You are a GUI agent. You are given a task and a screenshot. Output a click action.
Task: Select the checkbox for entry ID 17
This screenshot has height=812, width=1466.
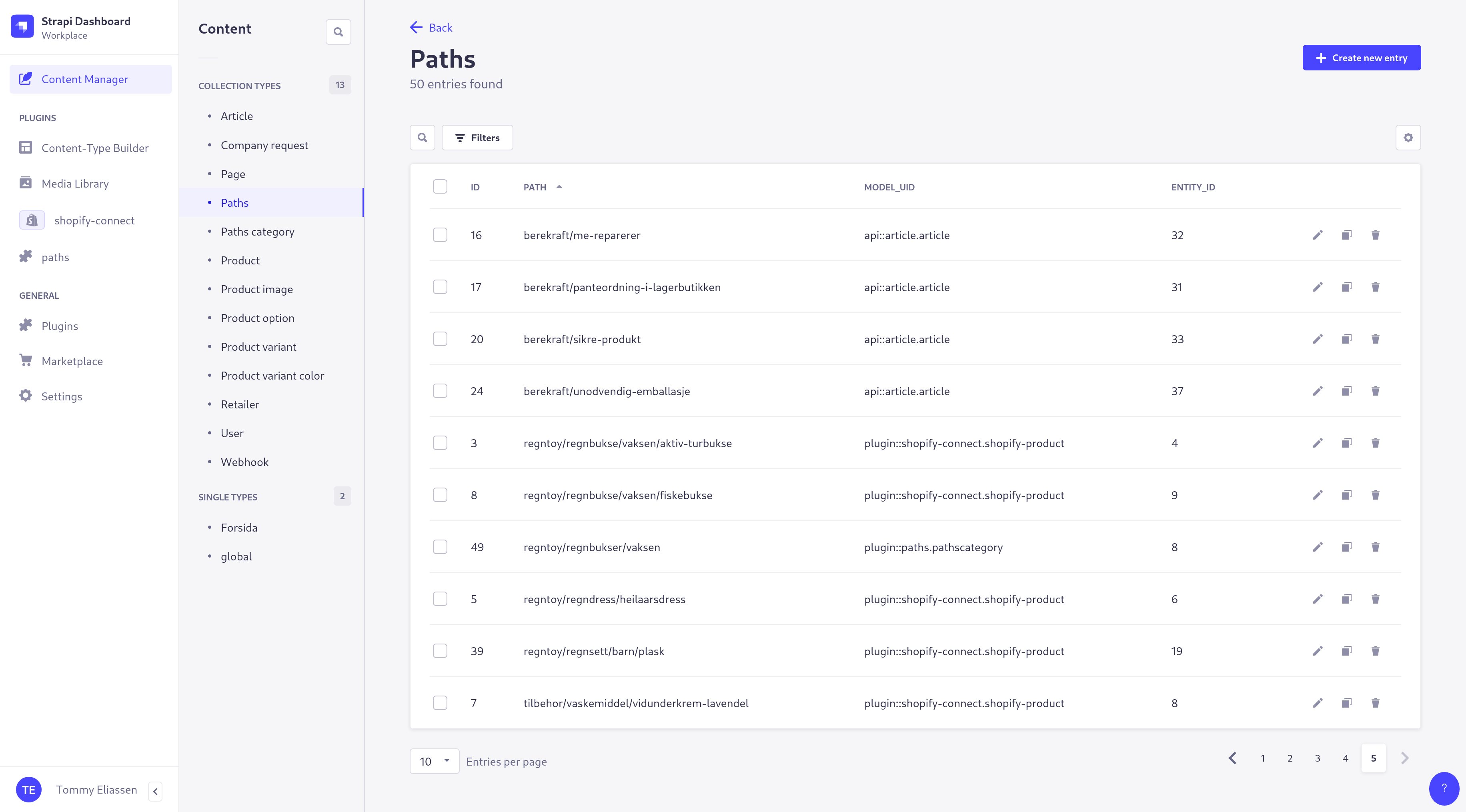[x=440, y=287]
